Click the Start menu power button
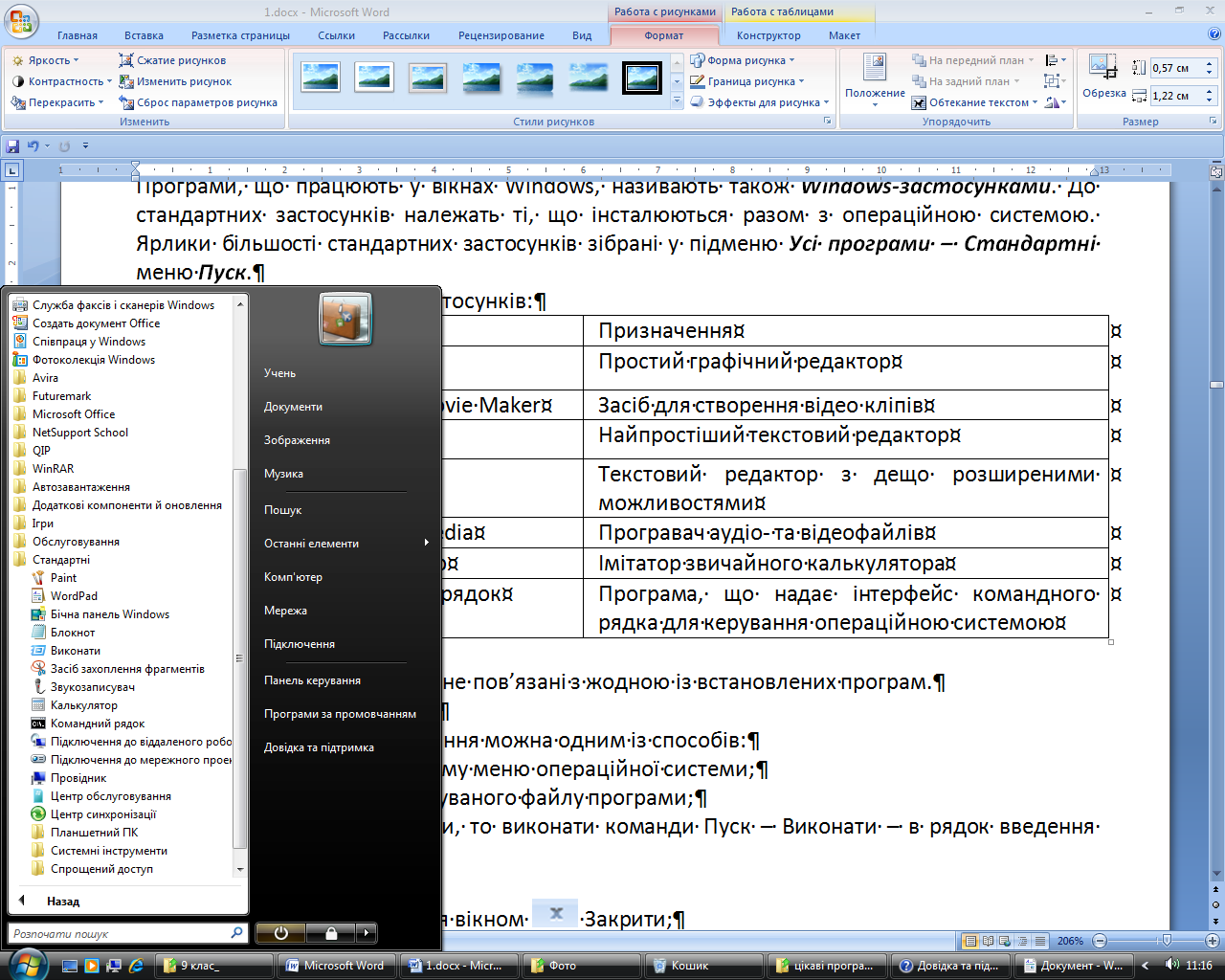This screenshot has width=1225, height=980. 280,933
